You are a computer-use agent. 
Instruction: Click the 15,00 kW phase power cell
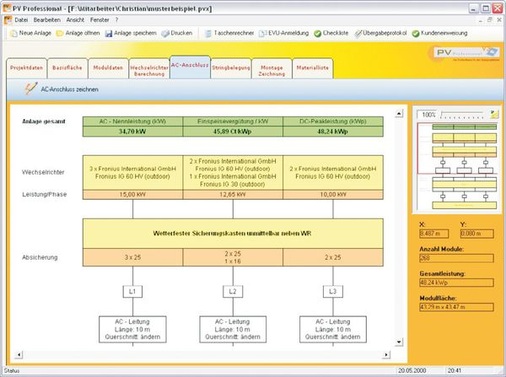[x=133, y=195]
